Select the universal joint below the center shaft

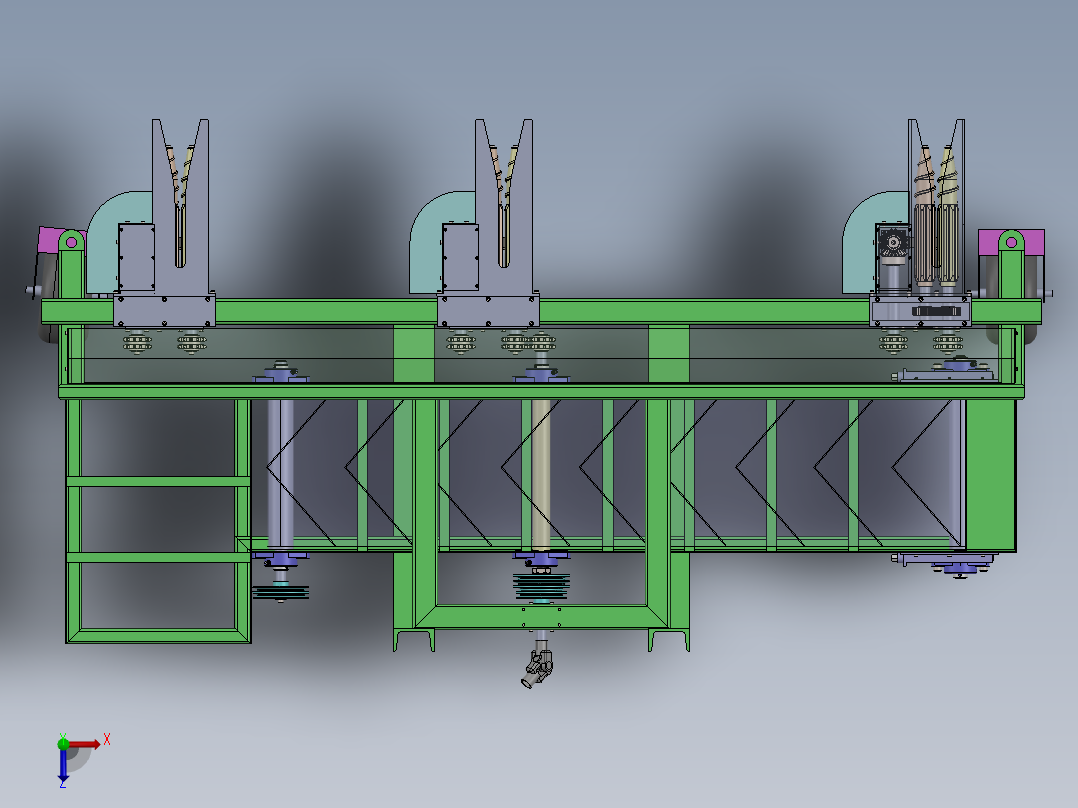click(538, 668)
